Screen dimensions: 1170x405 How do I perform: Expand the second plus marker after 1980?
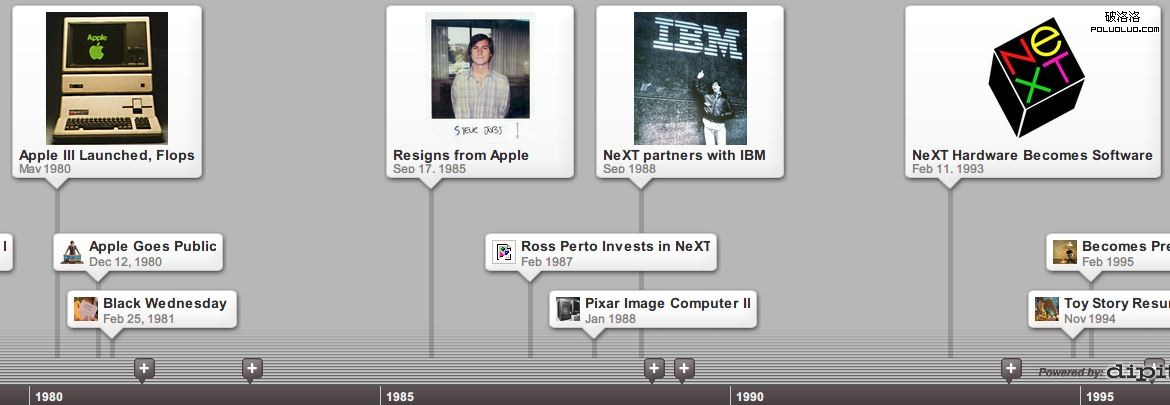[x=252, y=370]
